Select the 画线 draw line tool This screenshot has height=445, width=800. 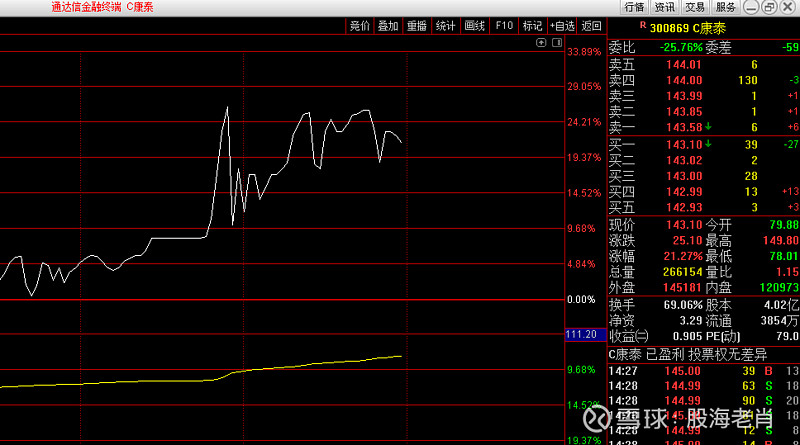point(474,26)
